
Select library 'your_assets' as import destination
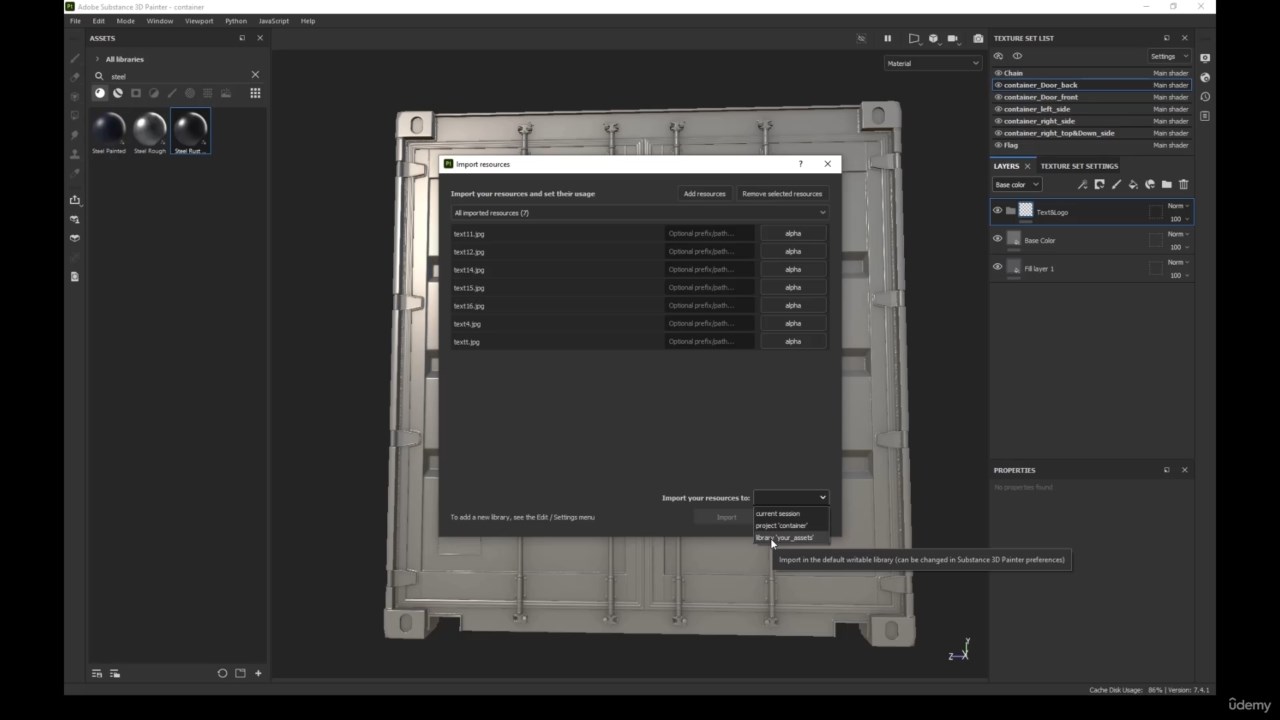tap(785, 538)
